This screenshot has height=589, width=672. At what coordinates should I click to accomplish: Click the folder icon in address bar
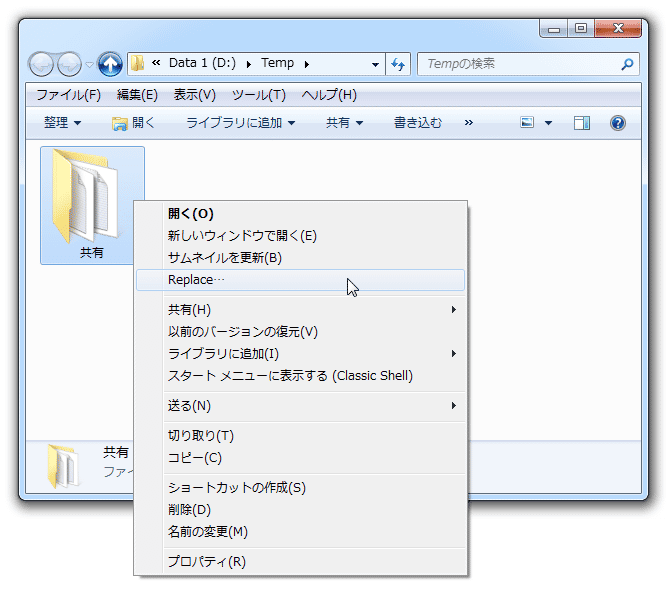[x=137, y=63]
